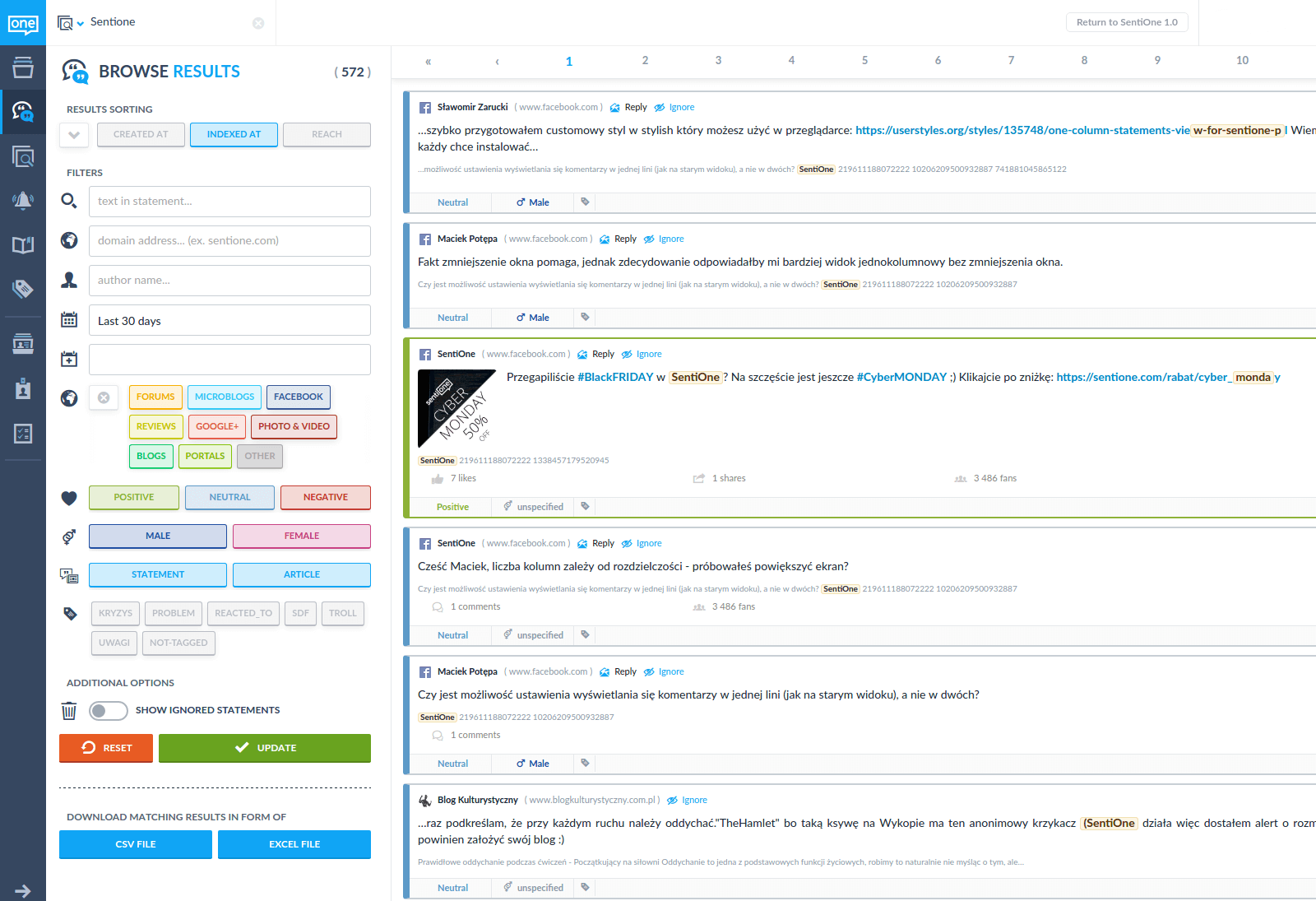This screenshot has width=1316, height=901.
Task: Open the clipboard report sidebar icon
Action: [x=23, y=388]
